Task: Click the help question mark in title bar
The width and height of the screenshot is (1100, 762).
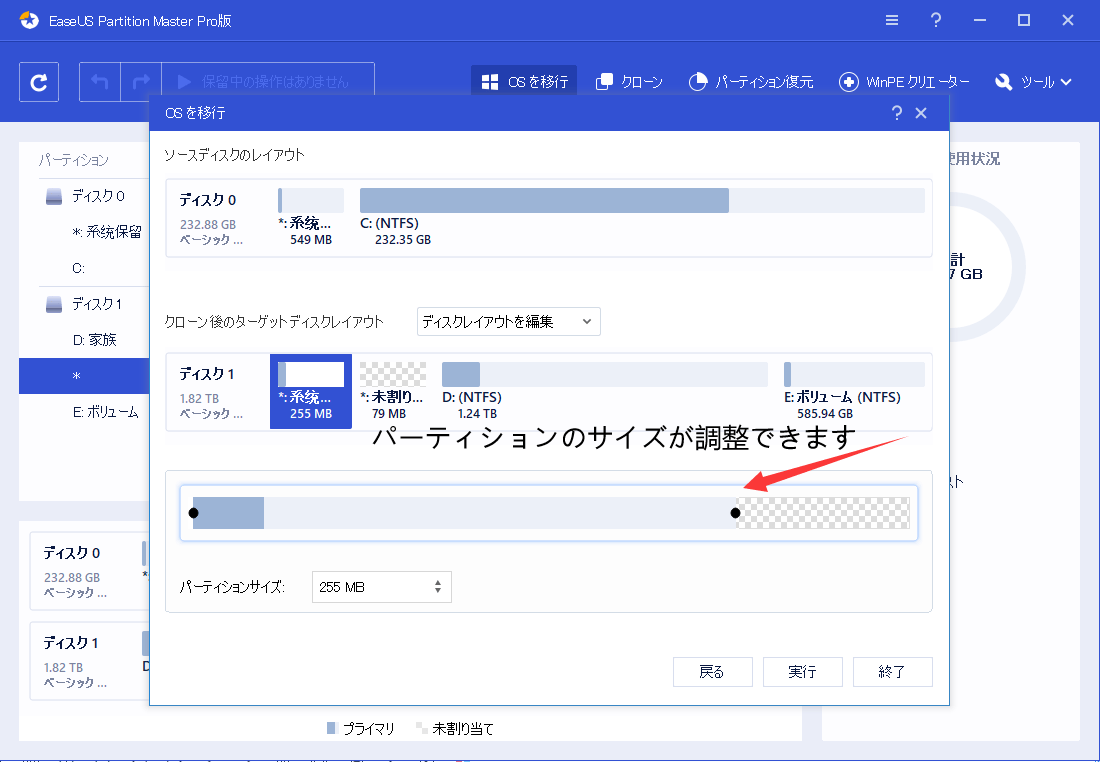Action: [x=935, y=20]
